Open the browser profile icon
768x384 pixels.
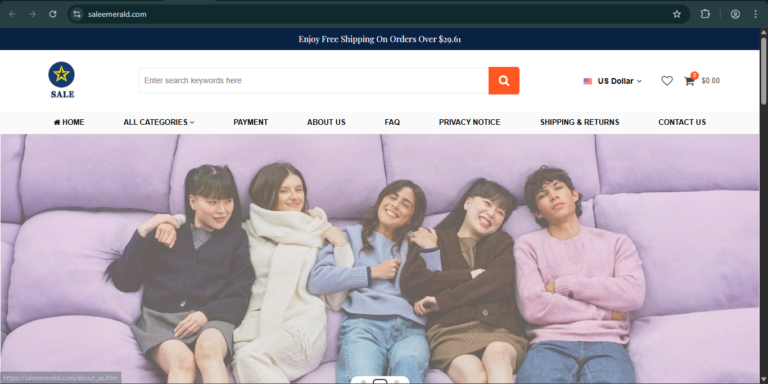pos(735,14)
